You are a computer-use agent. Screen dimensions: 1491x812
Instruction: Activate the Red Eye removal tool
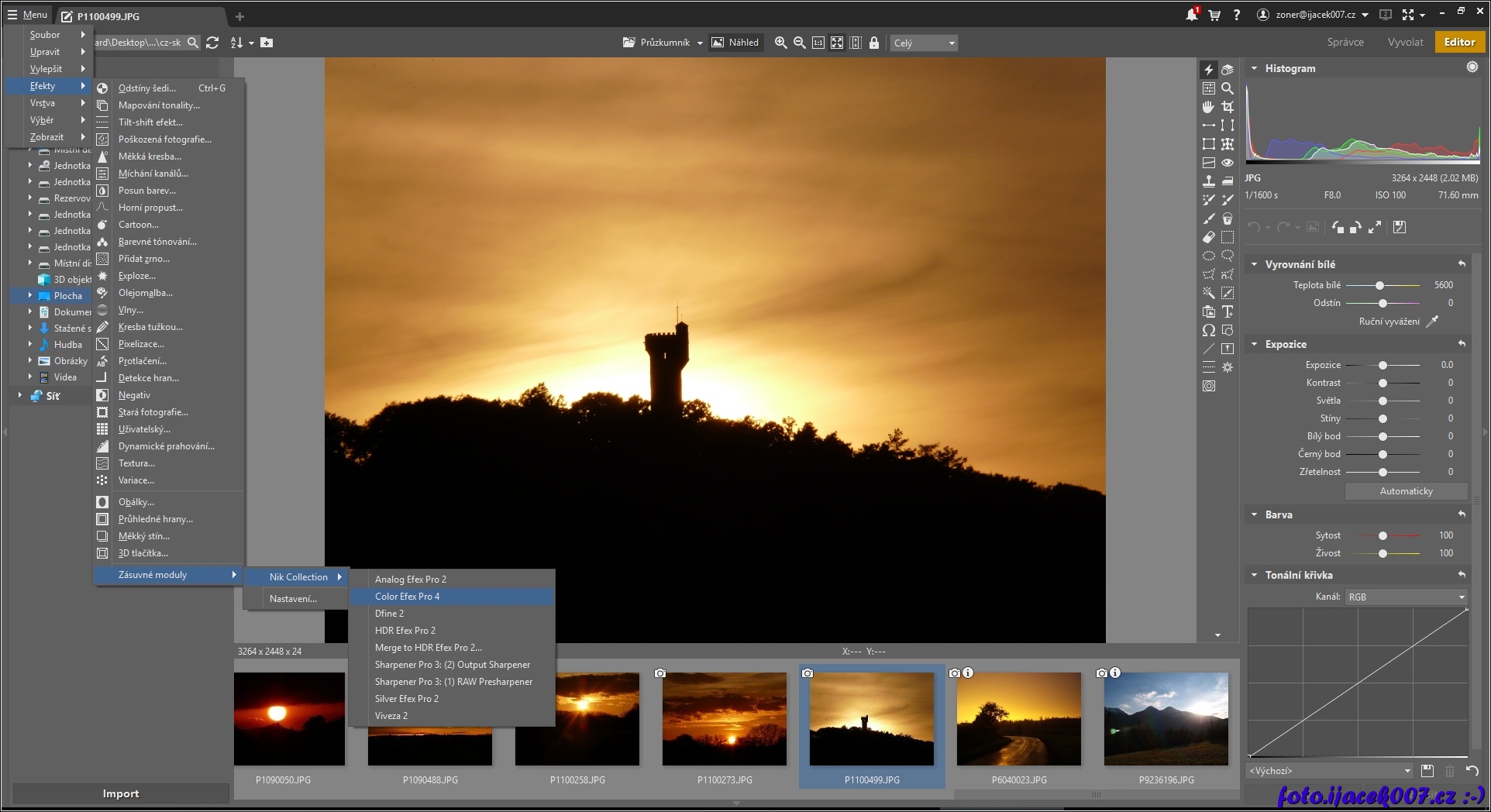[1228, 163]
